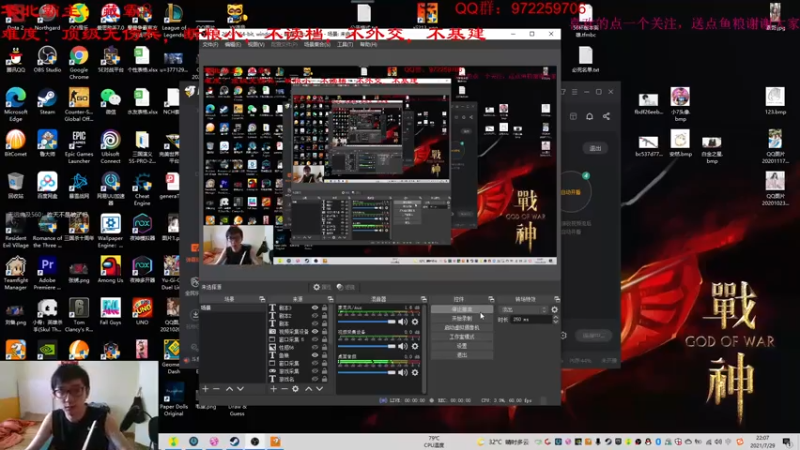Viewport: 800px width, 450px height.
Task: Switch to 工作室模式 studio mode
Action: coord(462,337)
